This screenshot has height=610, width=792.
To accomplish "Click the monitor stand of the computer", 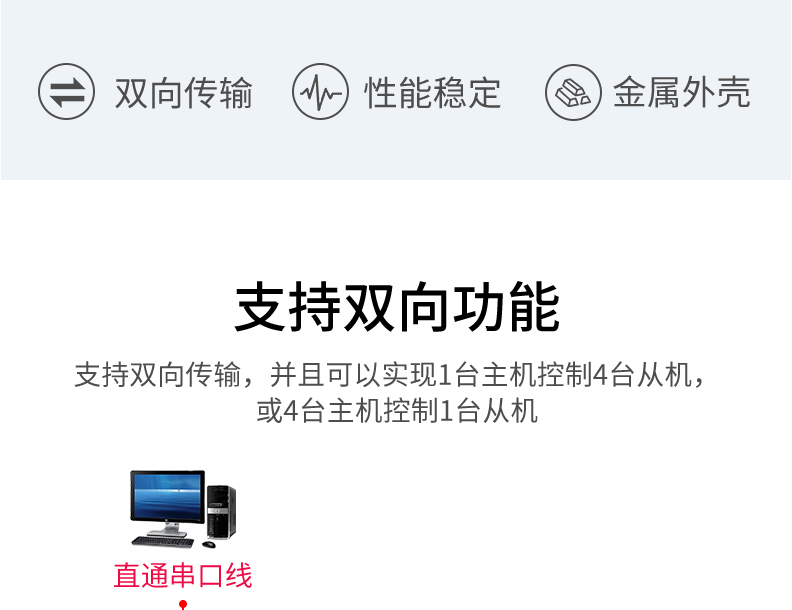I will click(167, 529).
